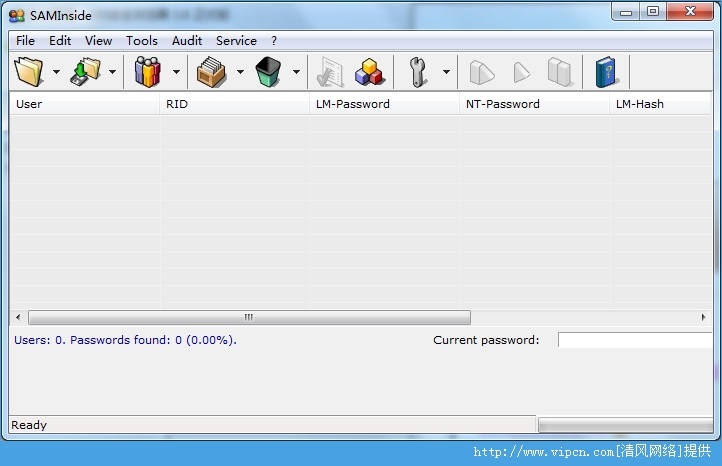
Task: Click the 'Current password:' label
Action: pyautogui.click(x=486, y=340)
